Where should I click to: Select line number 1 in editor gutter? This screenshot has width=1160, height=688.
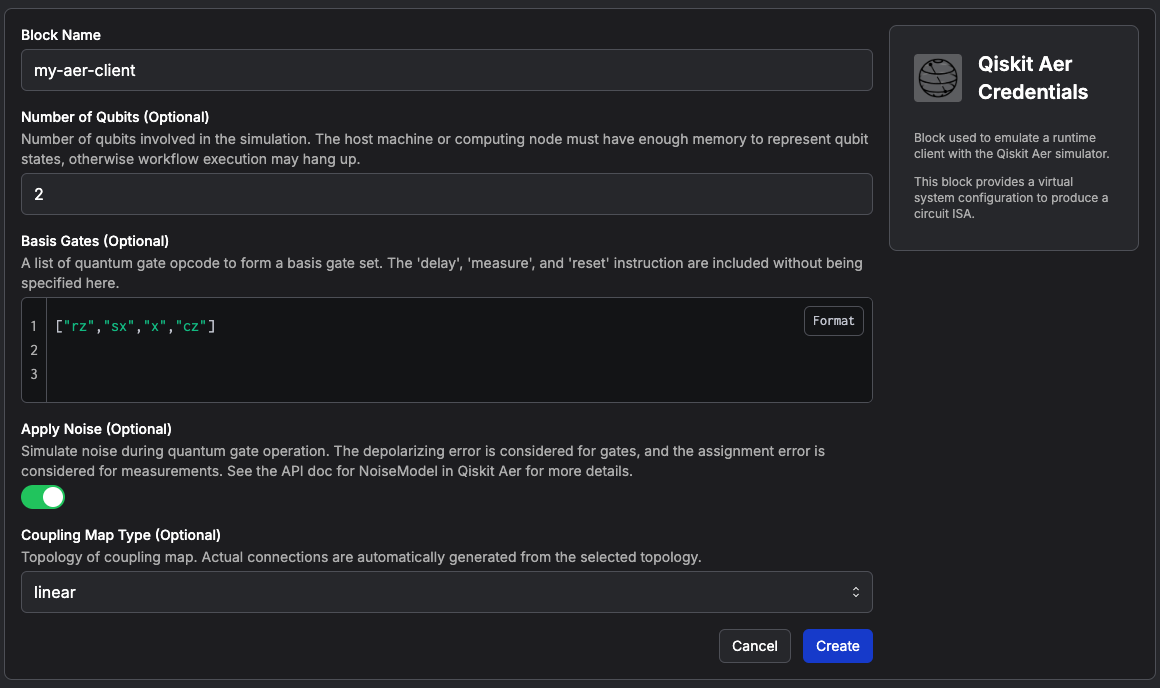34,326
